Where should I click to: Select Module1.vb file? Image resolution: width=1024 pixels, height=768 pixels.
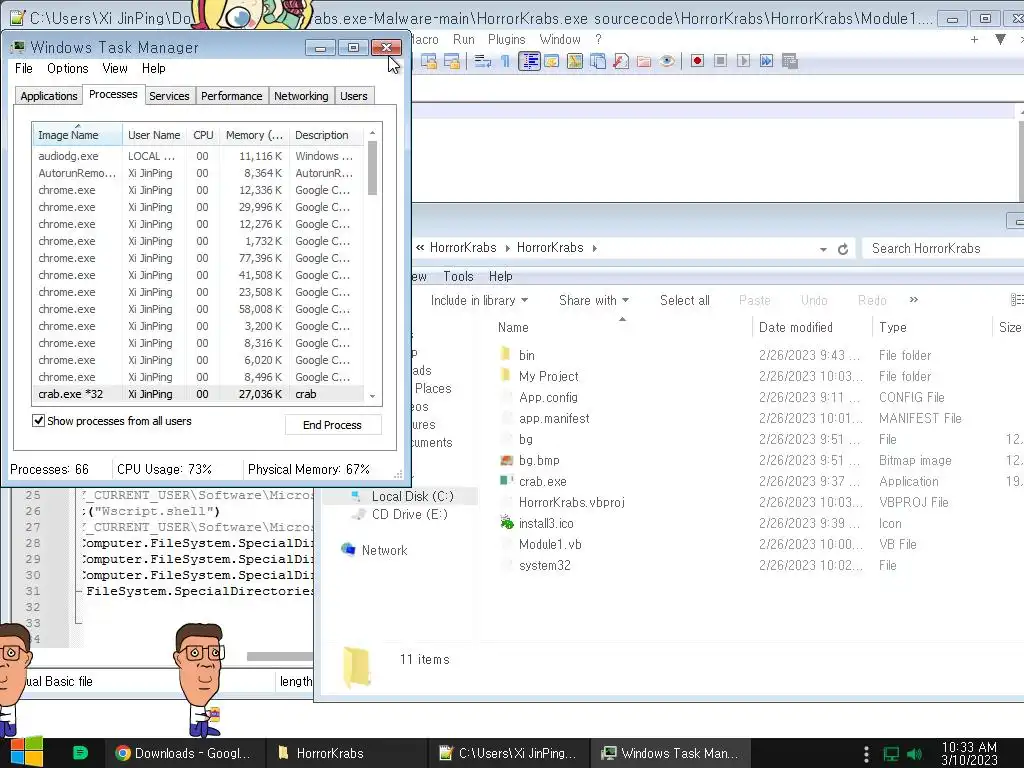550,544
